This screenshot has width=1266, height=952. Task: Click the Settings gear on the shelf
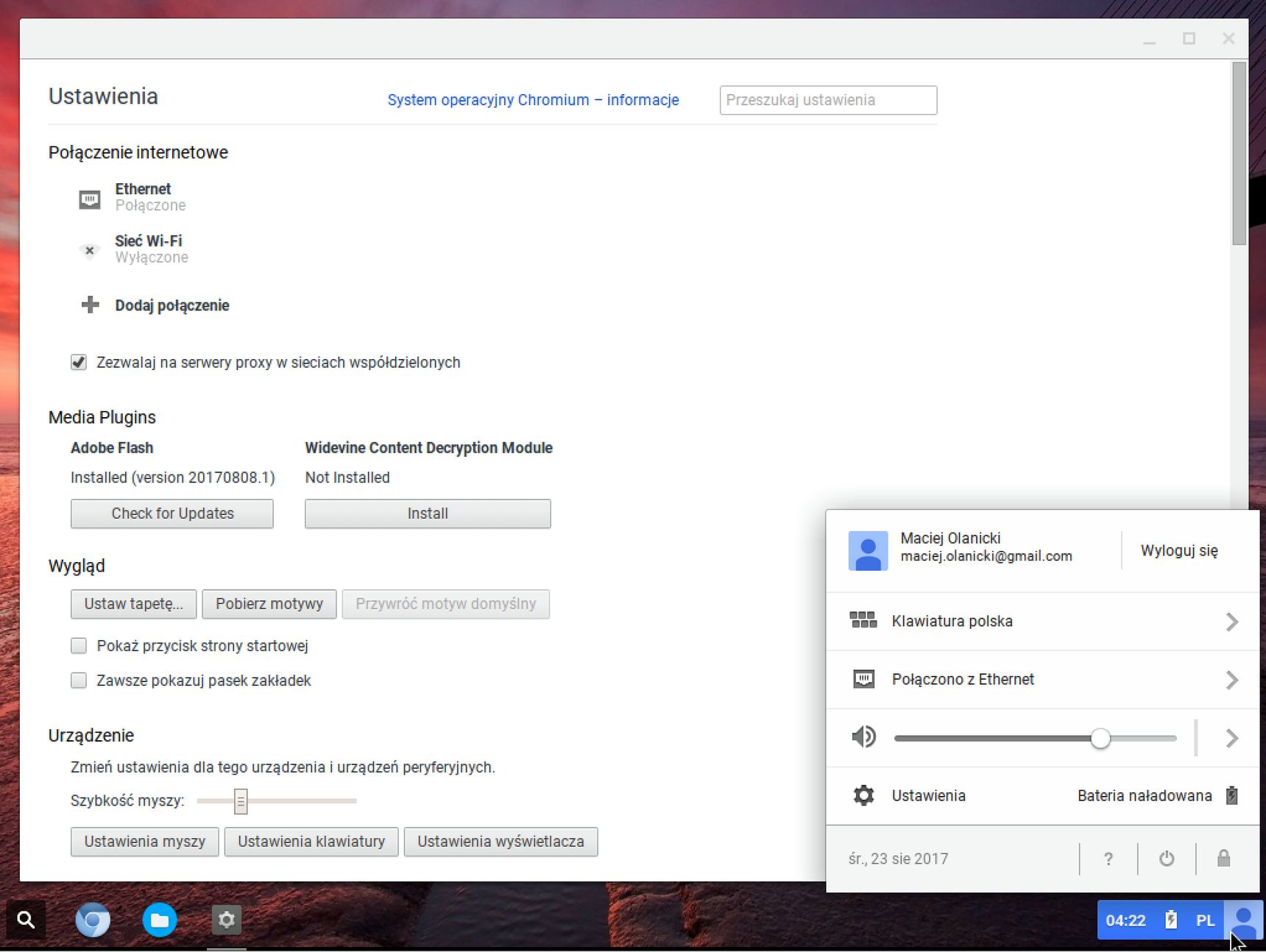click(227, 920)
